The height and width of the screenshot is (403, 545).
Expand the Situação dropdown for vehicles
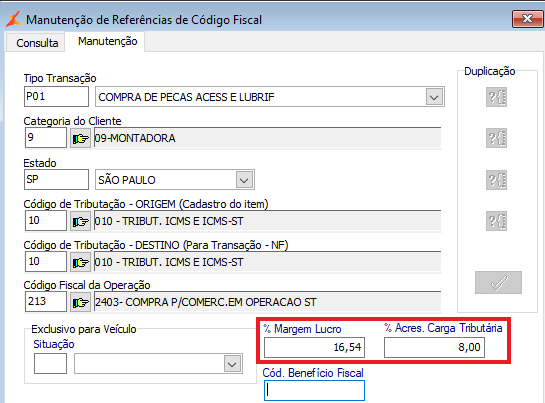click(x=232, y=364)
